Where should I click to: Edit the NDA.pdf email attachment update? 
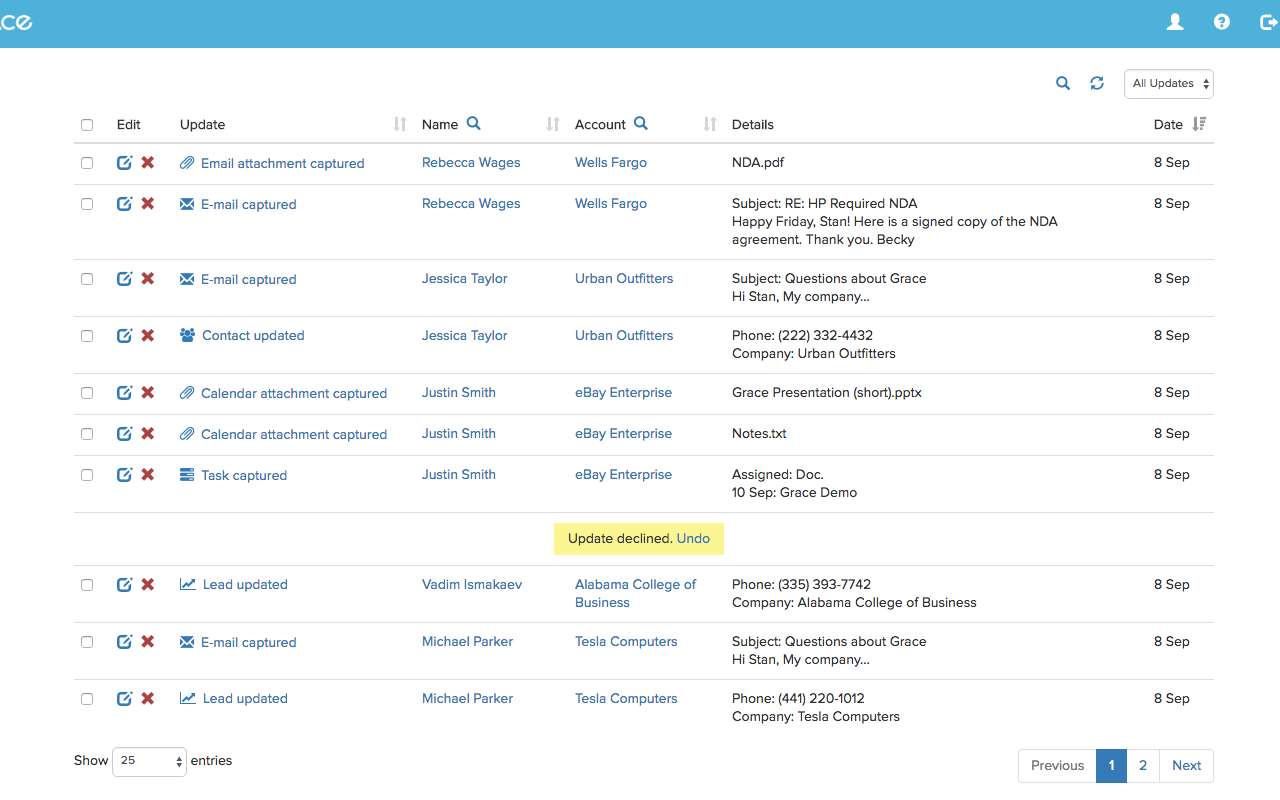click(x=124, y=162)
